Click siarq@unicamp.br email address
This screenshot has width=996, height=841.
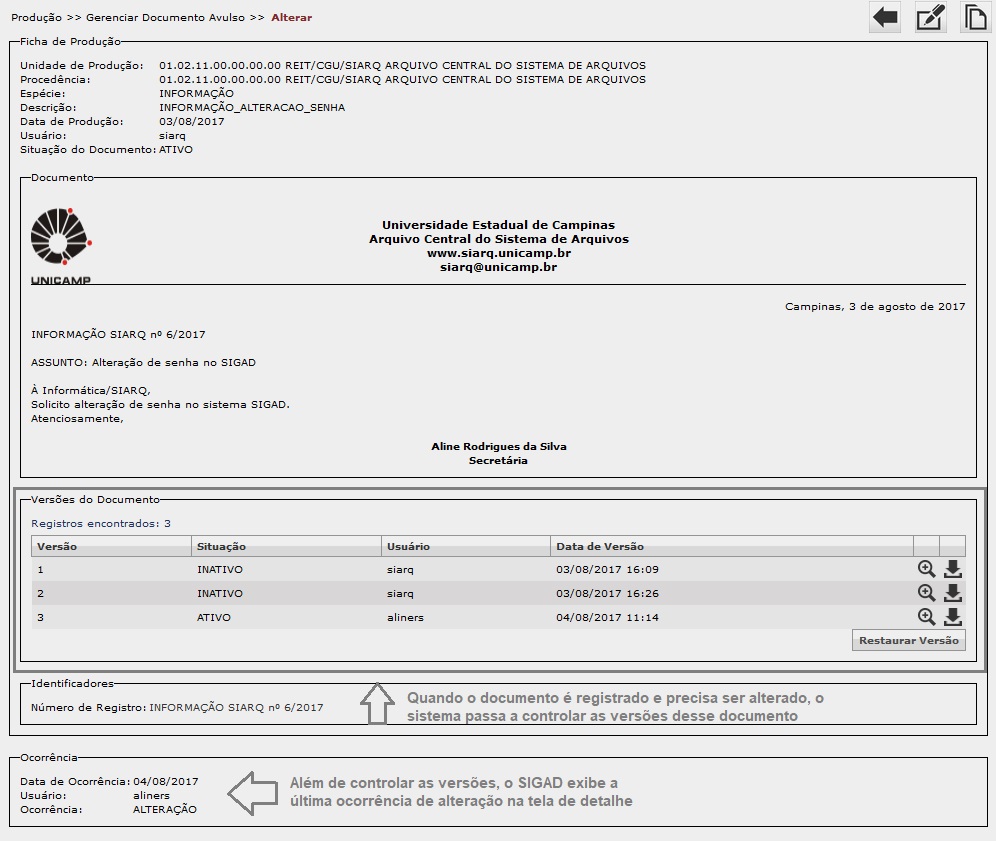[x=499, y=267]
